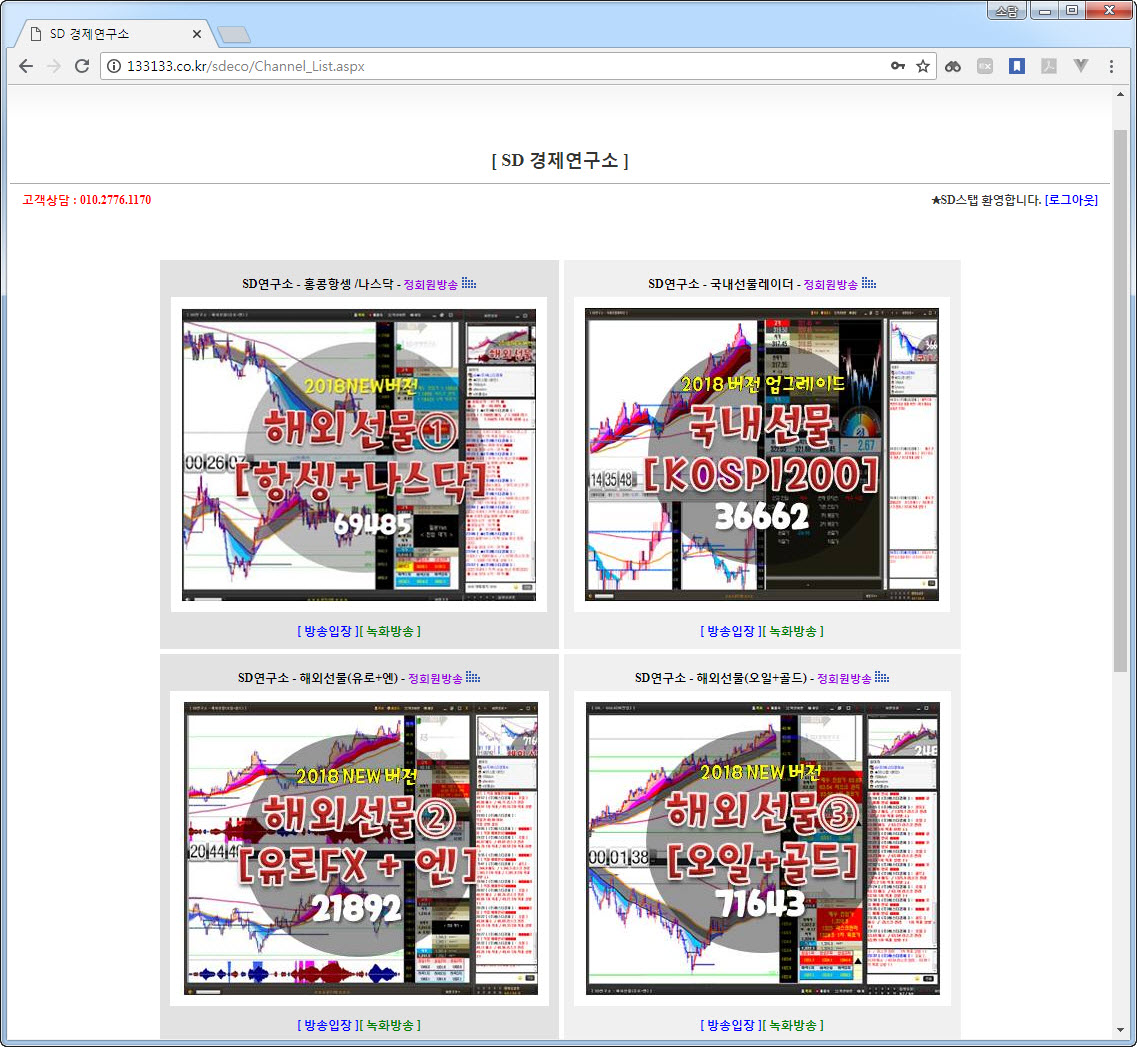Click dotted icon beside 홍콩항셍/나스닥 정회원방송

pyautogui.click(x=469, y=283)
